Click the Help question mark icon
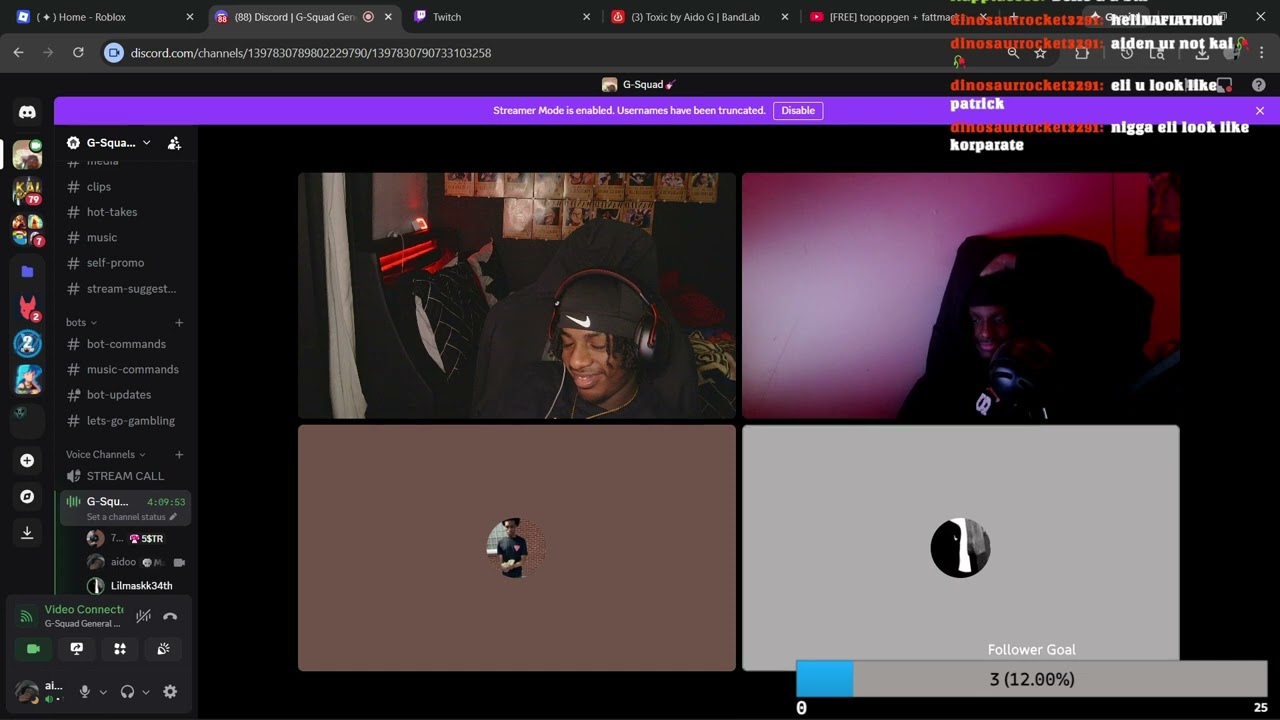Viewport: 1280px width, 720px height. 1259,85
